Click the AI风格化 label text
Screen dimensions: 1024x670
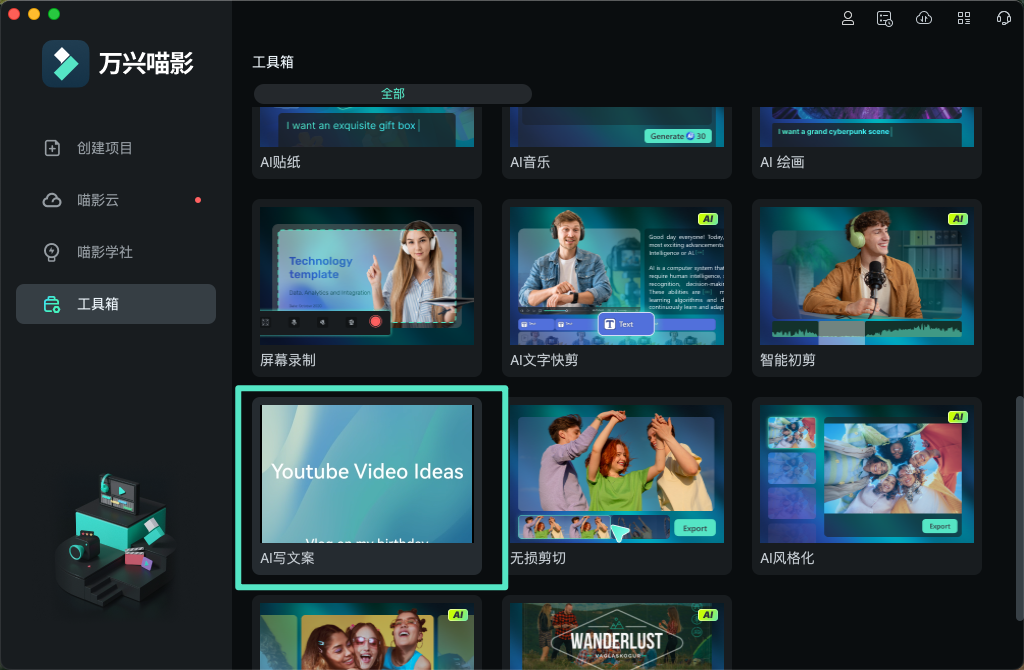tap(787, 558)
